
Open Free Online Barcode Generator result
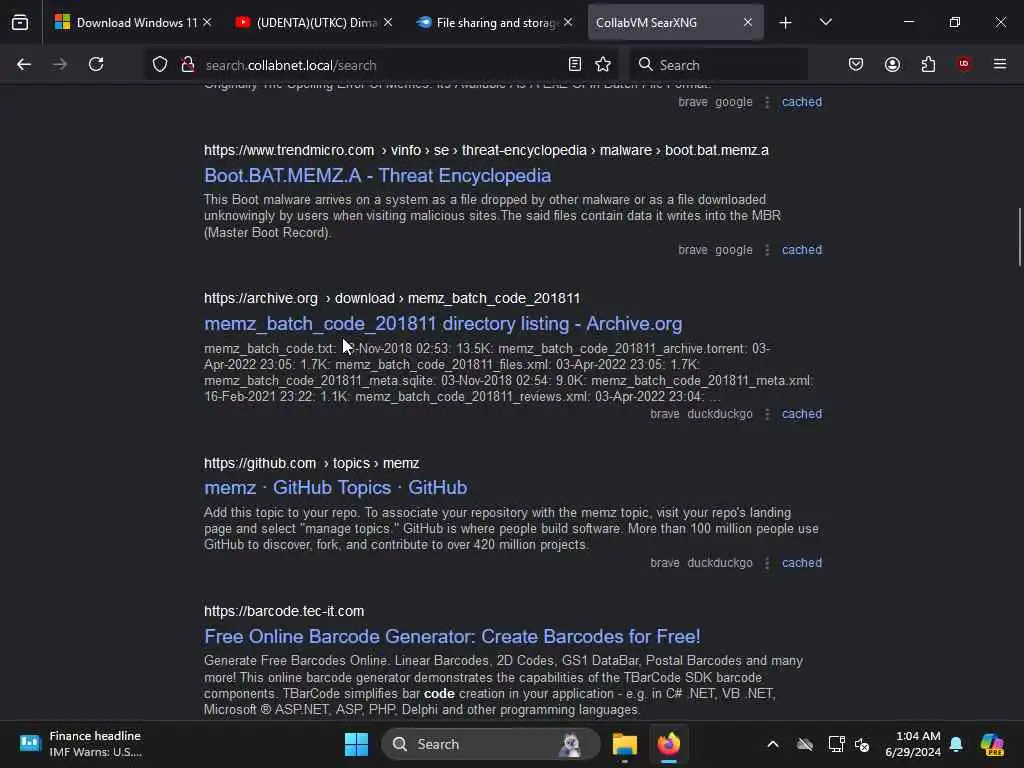point(452,636)
